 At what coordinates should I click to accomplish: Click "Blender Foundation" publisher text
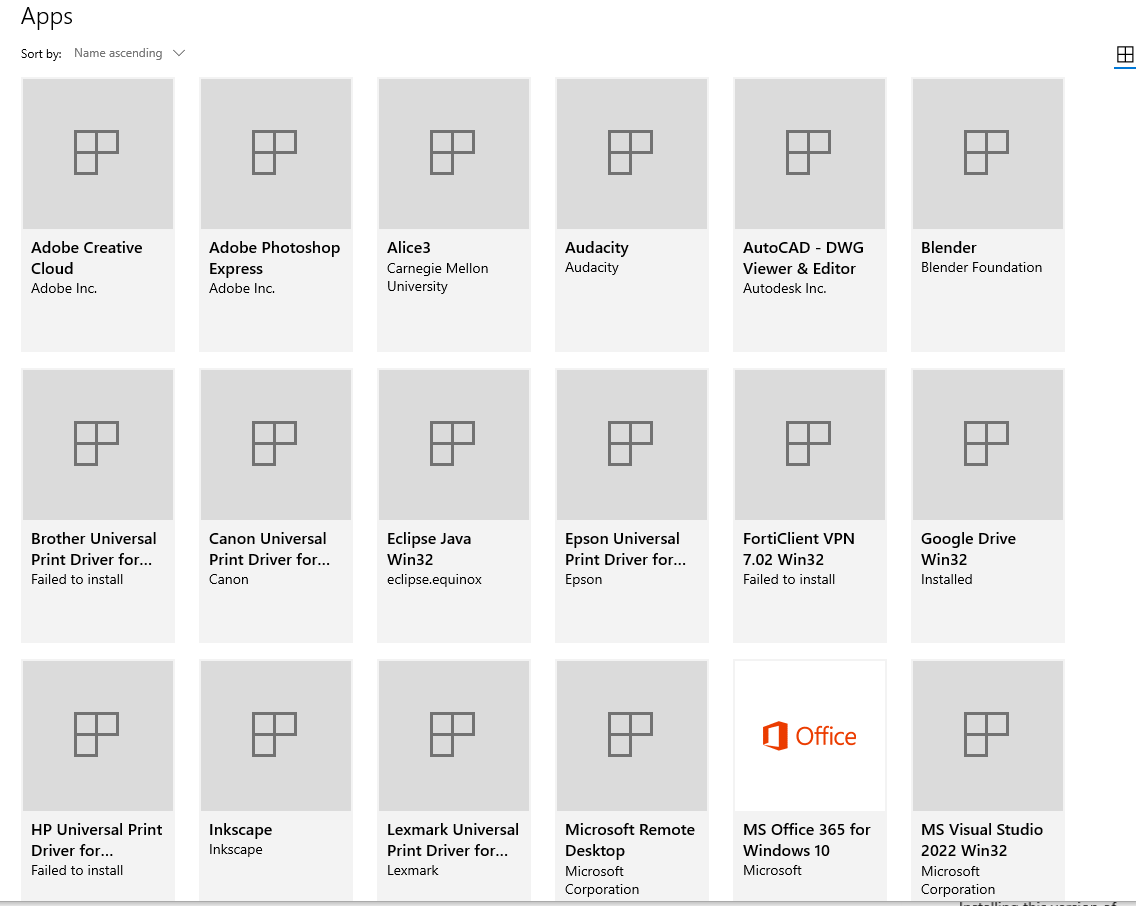click(x=982, y=267)
